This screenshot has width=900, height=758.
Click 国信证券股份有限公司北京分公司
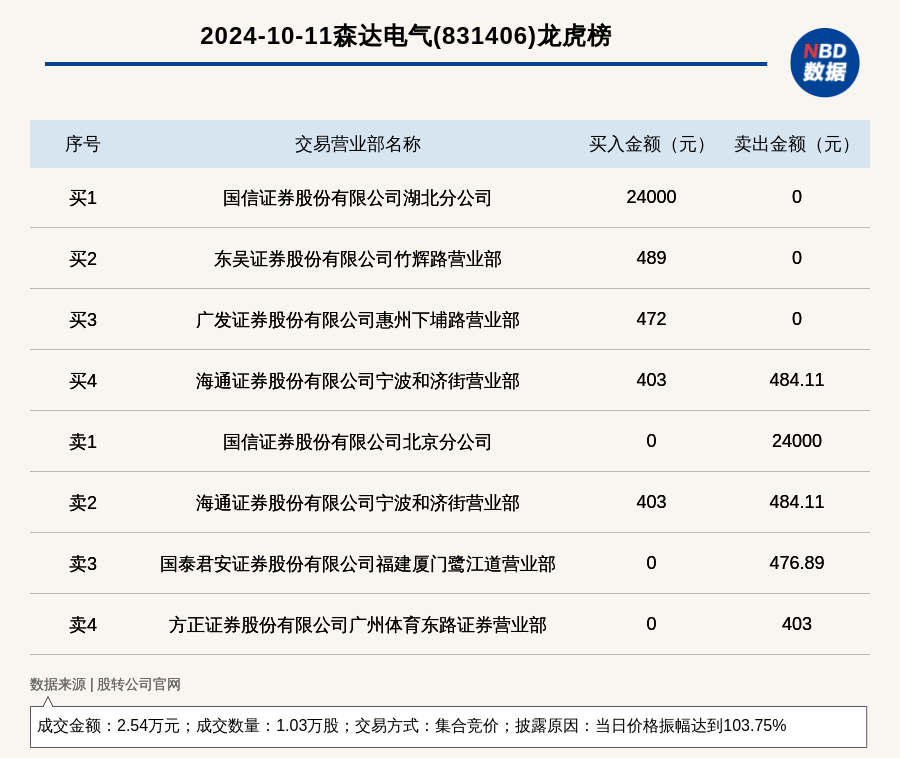(x=358, y=442)
